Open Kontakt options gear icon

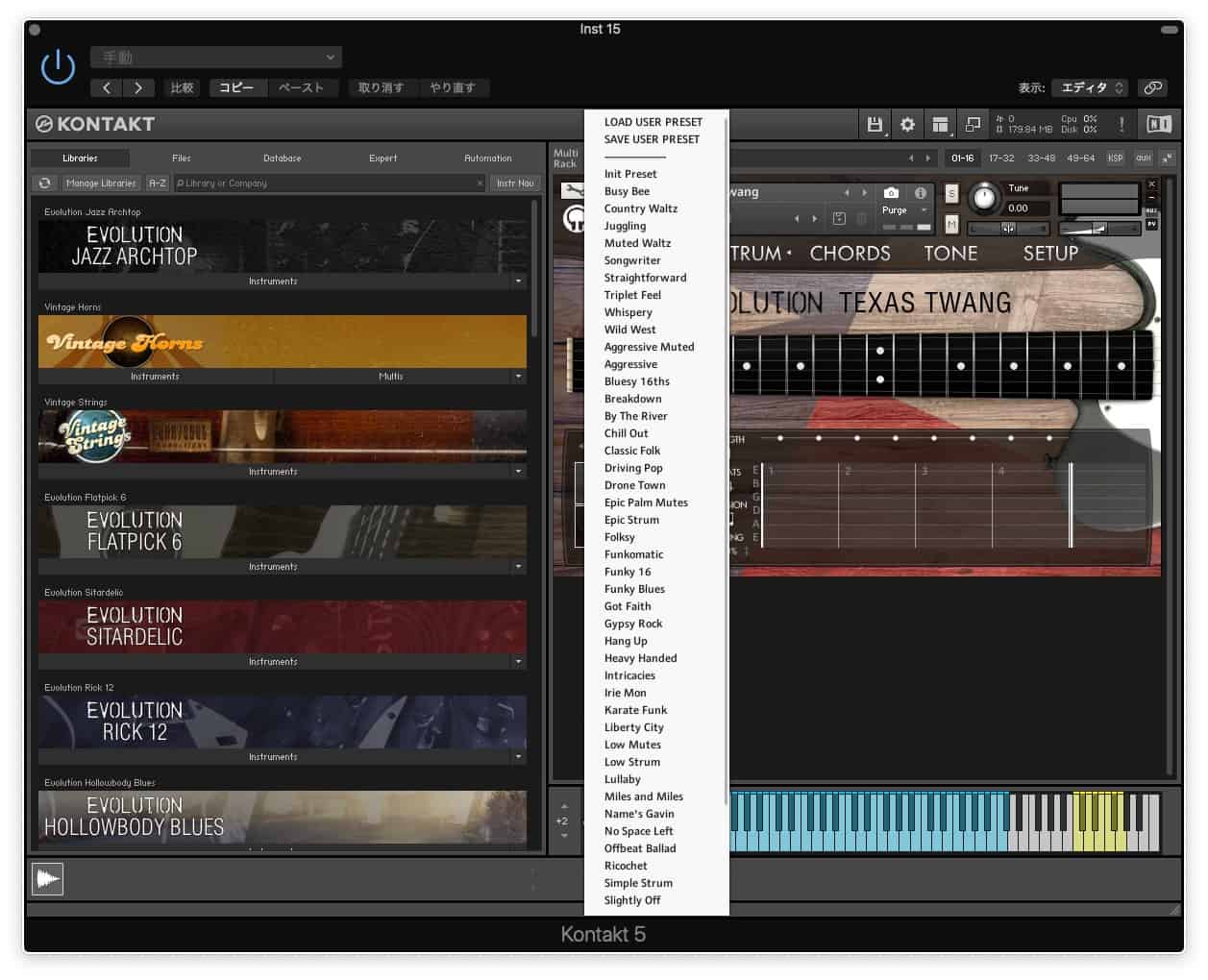907,124
